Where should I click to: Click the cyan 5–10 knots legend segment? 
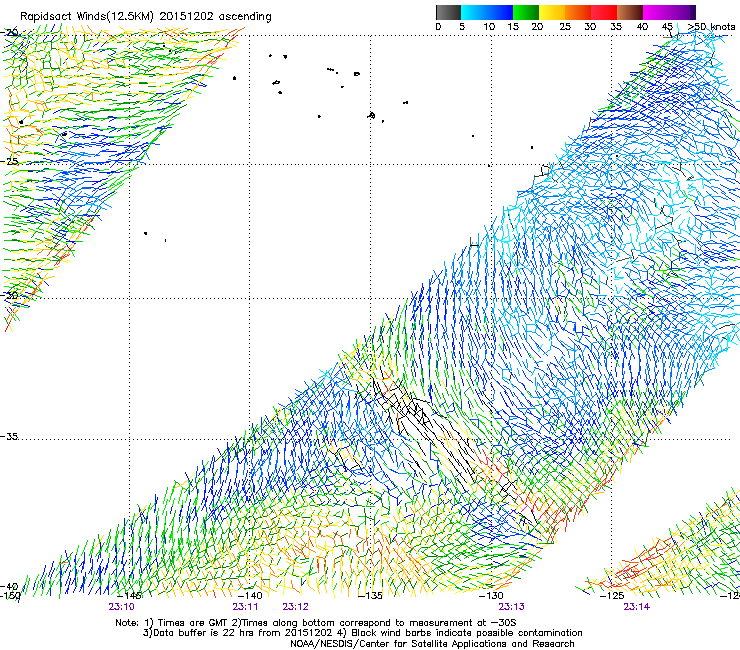click(x=474, y=12)
